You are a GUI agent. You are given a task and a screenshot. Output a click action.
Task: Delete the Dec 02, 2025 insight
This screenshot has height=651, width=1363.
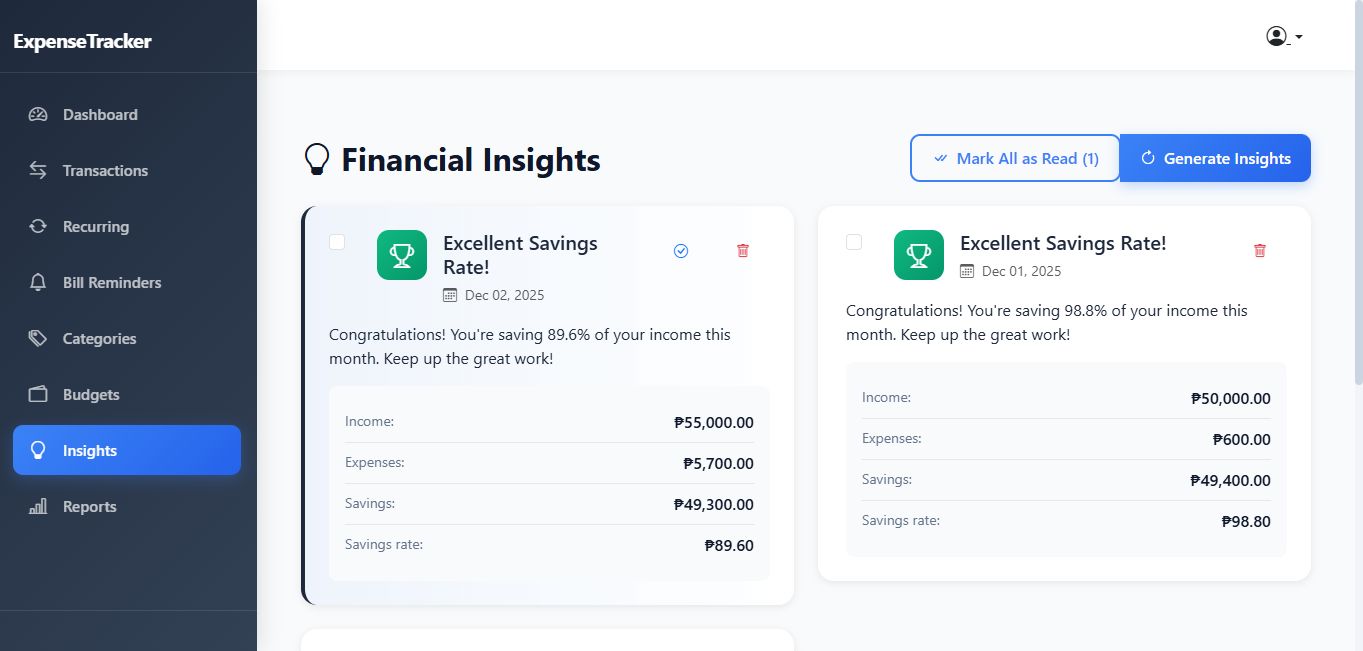click(x=743, y=251)
